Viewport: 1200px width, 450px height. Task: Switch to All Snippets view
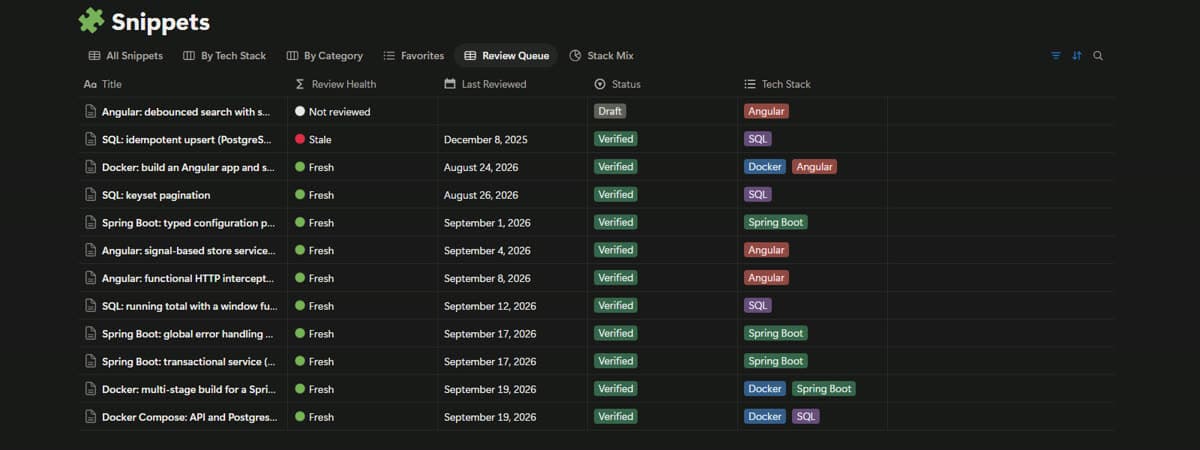(x=126, y=56)
